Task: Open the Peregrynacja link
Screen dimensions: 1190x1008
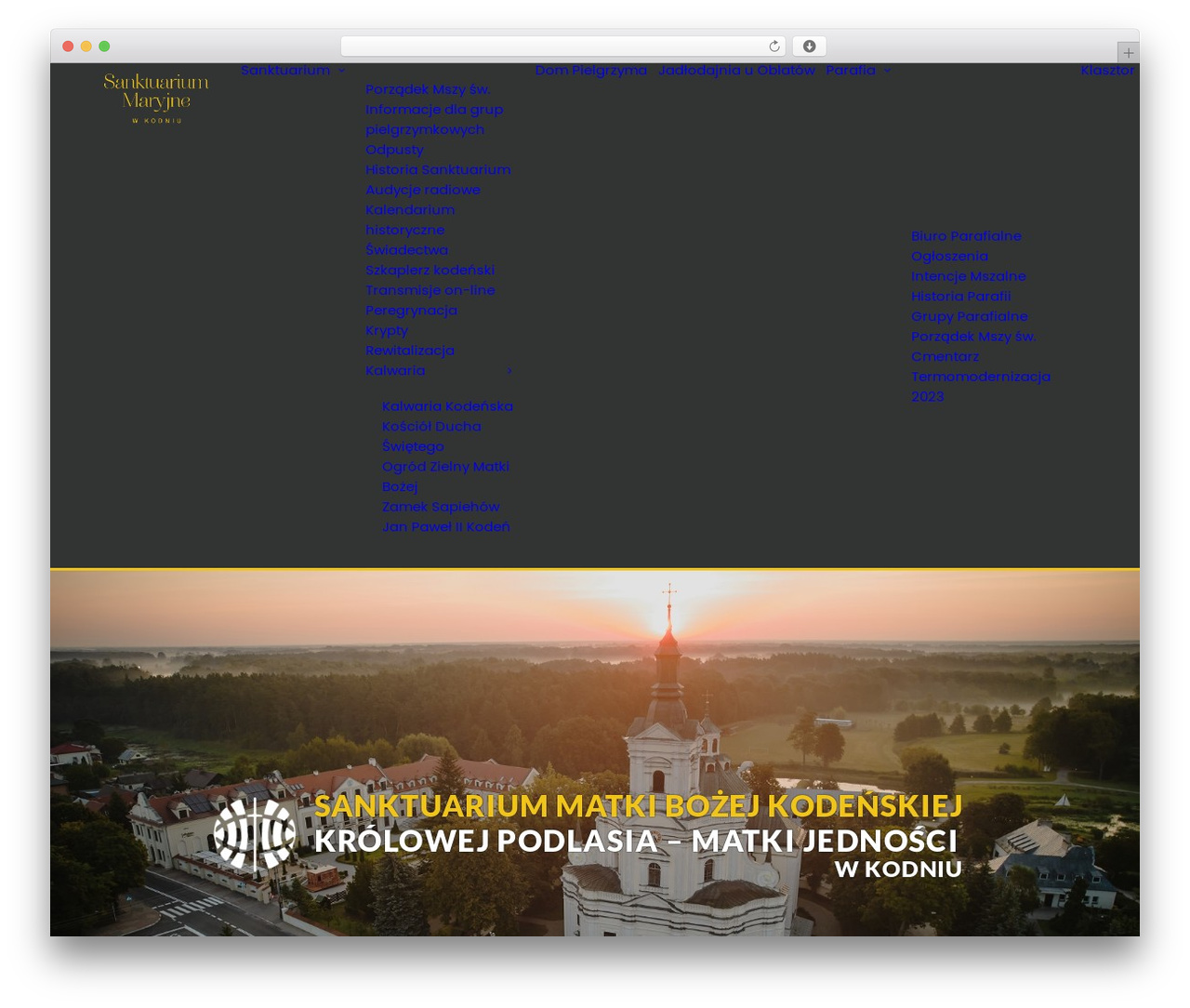Action: point(411,311)
